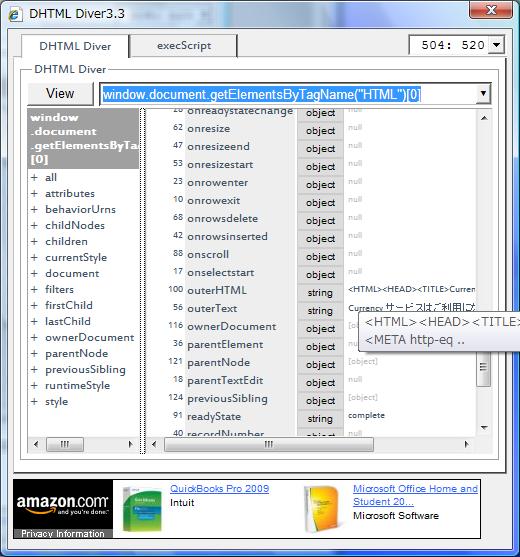The height and width of the screenshot is (557, 520).
Task: Click the parentElement property name
Action: tap(225, 345)
